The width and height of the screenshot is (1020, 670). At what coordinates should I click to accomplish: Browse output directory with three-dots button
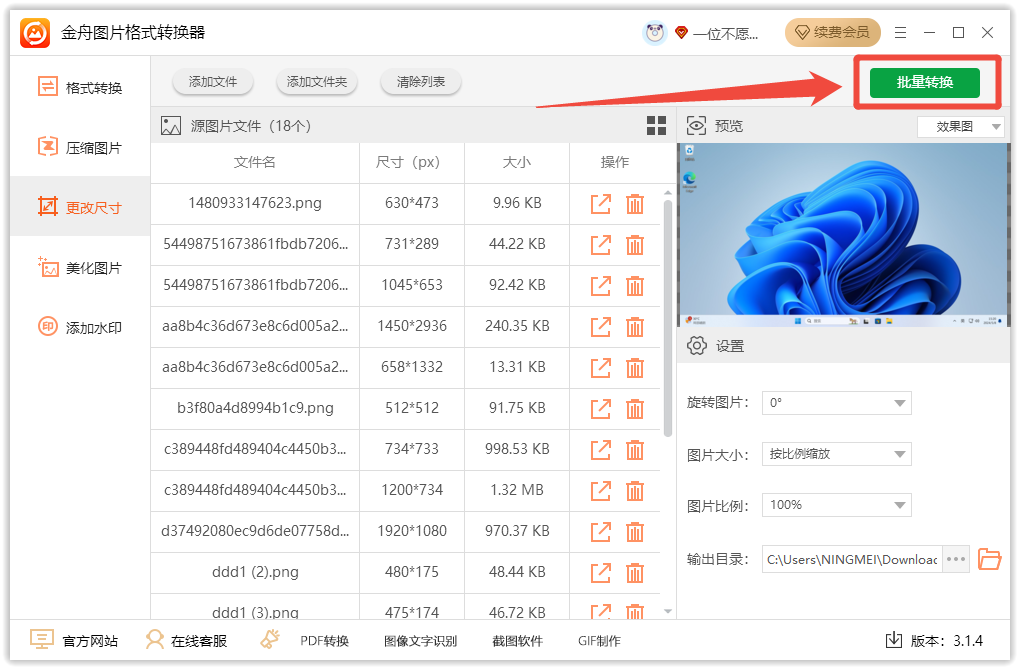[x=956, y=559]
